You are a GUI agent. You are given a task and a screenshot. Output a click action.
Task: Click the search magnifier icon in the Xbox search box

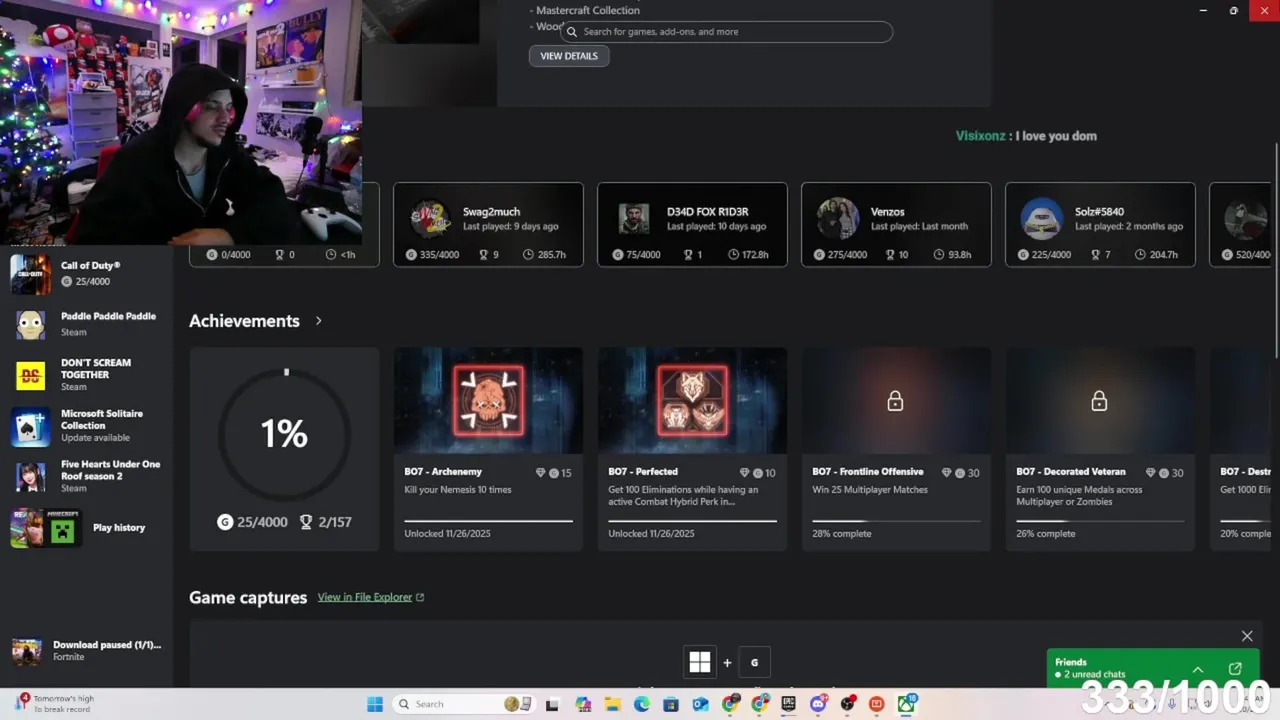pyautogui.click(x=572, y=32)
